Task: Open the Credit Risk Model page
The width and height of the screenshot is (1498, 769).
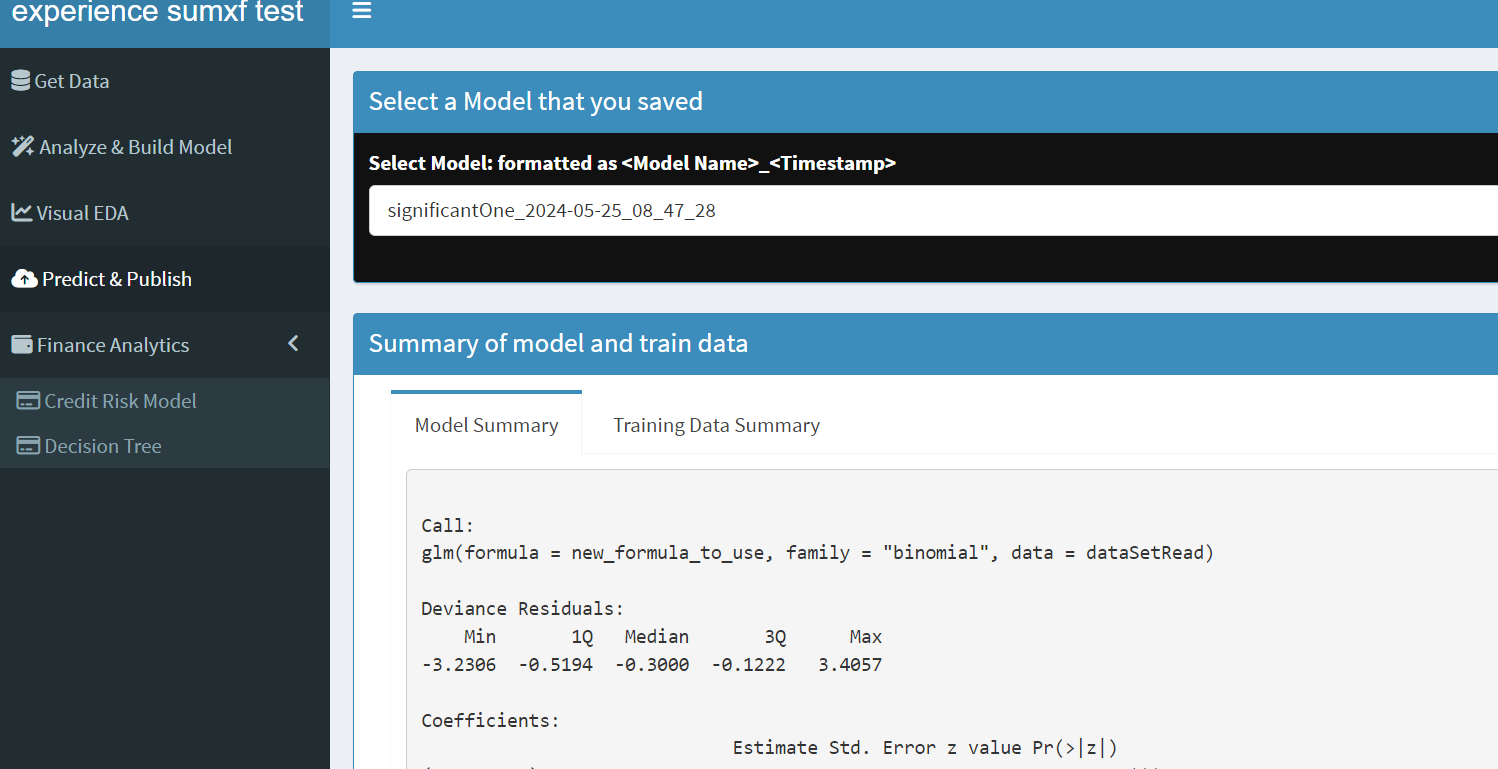Action: tap(165, 401)
